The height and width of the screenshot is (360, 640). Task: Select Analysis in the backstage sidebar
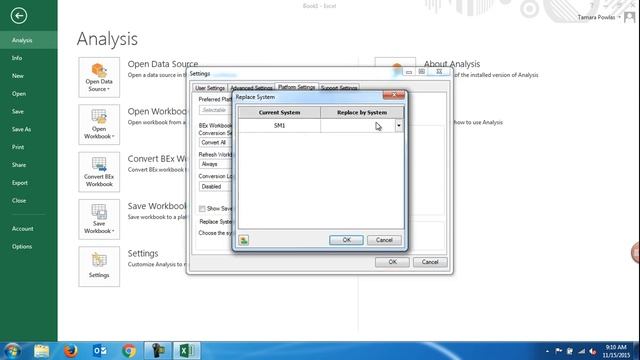pyautogui.click(x=29, y=40)
